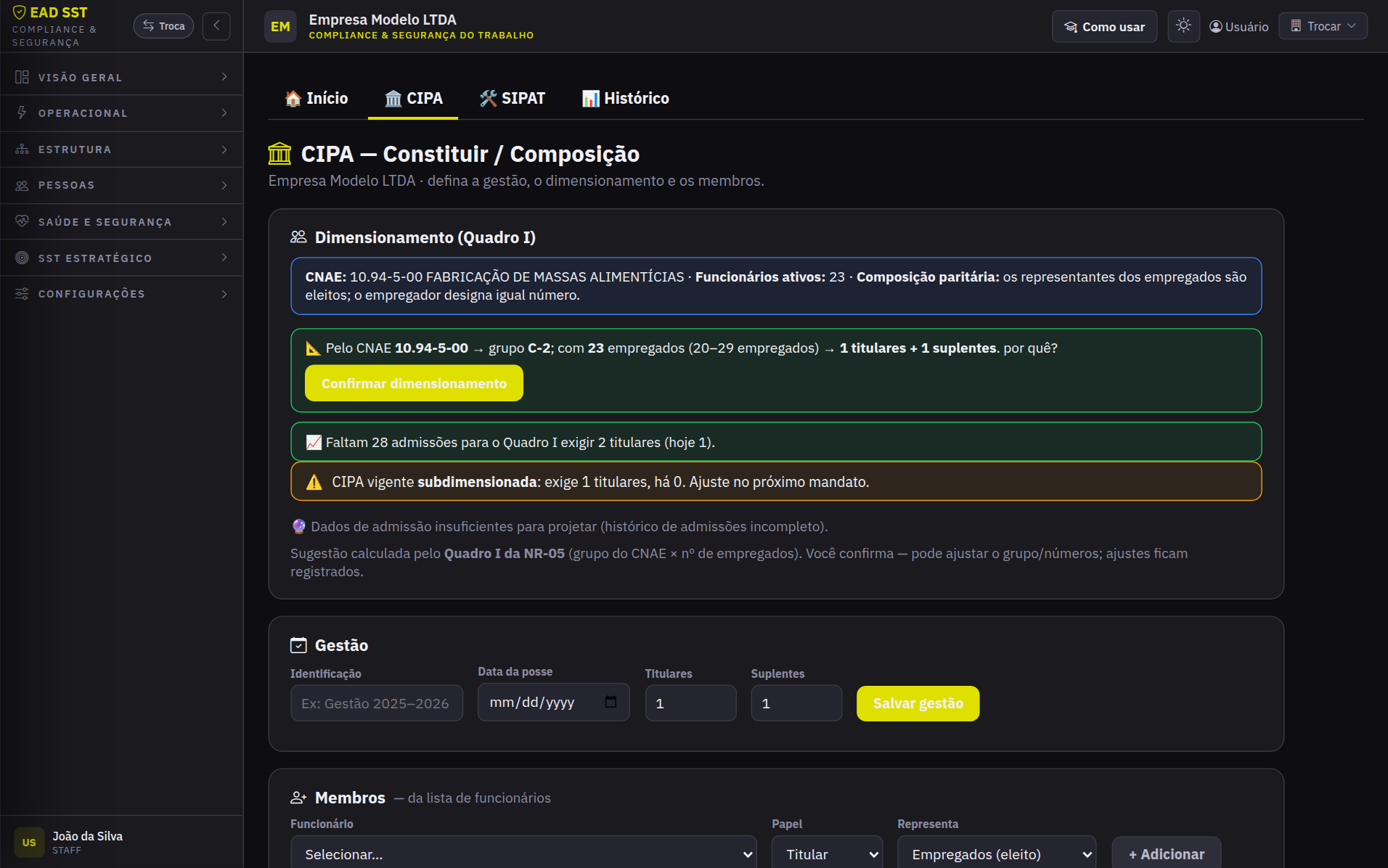The width and height of the screenshot is (1388, 868).
Task: Expand the Estrutura section chevron
Action: (x=224, y=150)
